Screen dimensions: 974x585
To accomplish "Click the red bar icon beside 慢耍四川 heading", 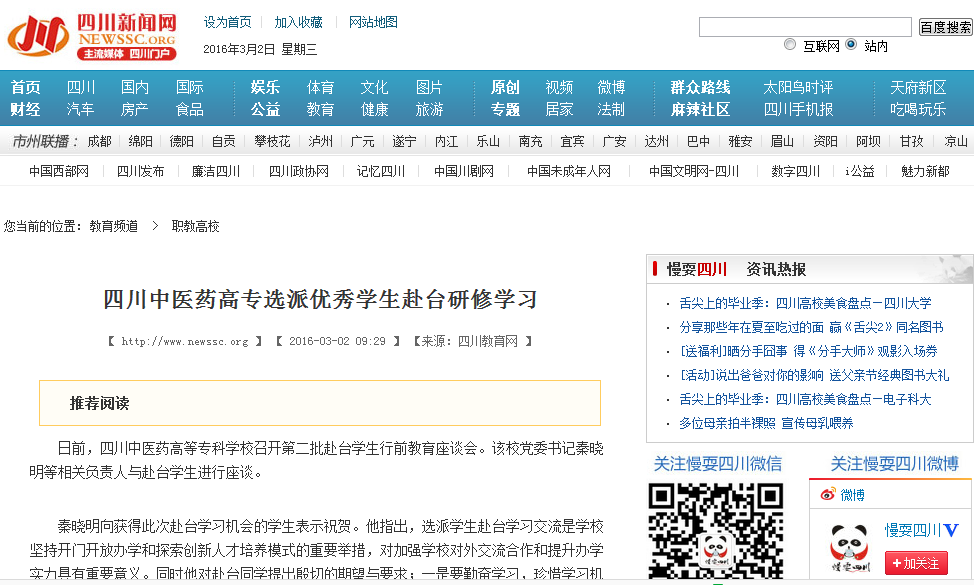I will (655, 269).
